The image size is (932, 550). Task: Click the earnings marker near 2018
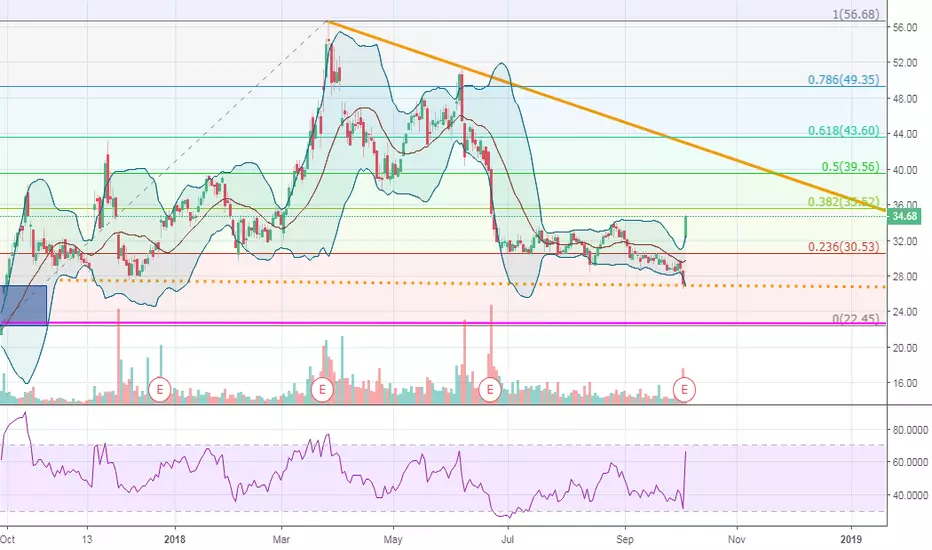(159, 389)
